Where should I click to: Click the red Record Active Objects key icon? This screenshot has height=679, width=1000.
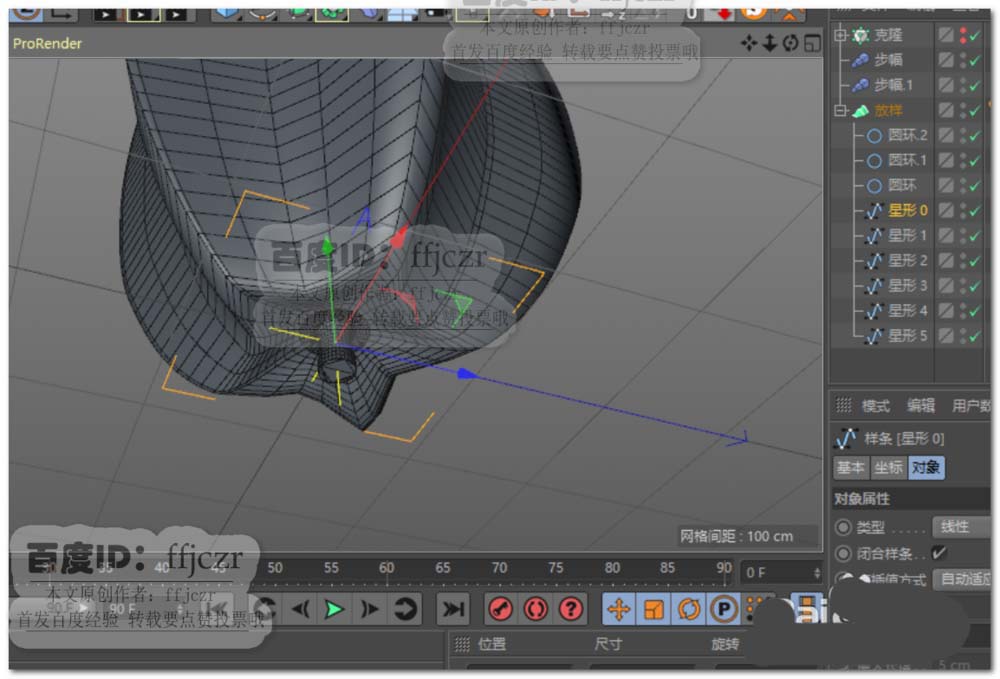(501, 610)
